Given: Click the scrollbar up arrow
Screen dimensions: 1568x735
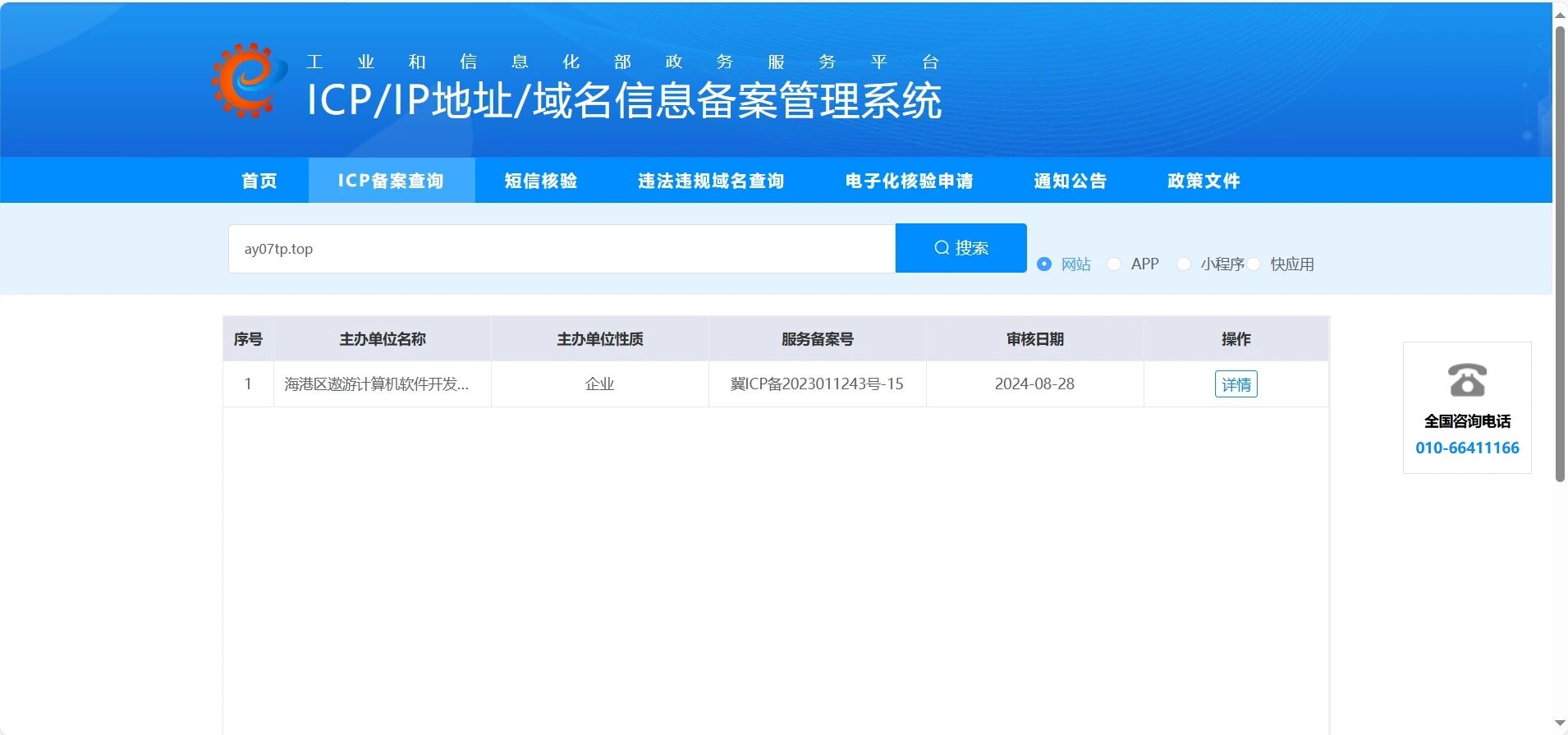Looking at the screenshot, I should [1560, 14].
